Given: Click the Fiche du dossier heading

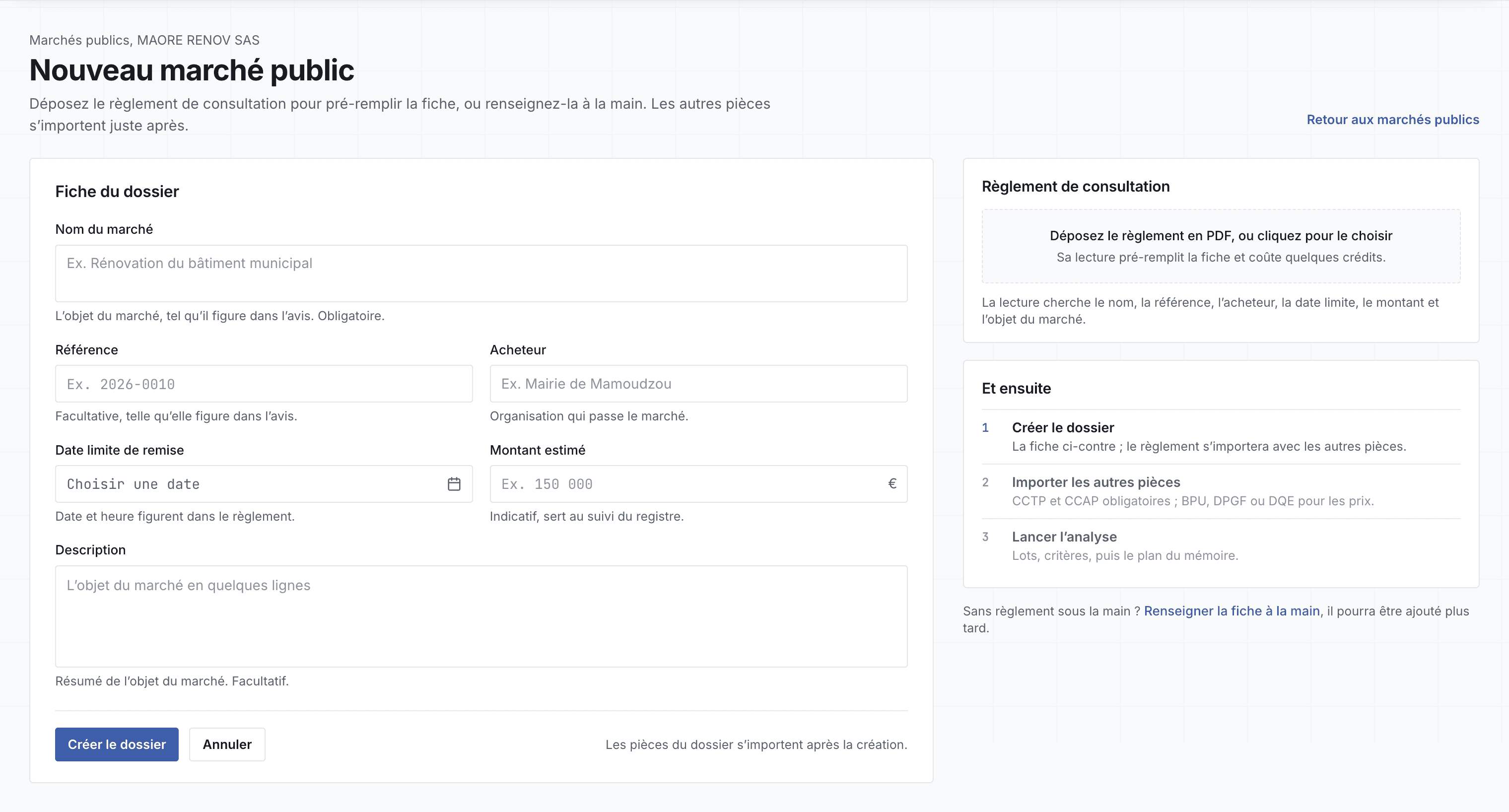Looking at the screenshot, I should click(117, 192).
